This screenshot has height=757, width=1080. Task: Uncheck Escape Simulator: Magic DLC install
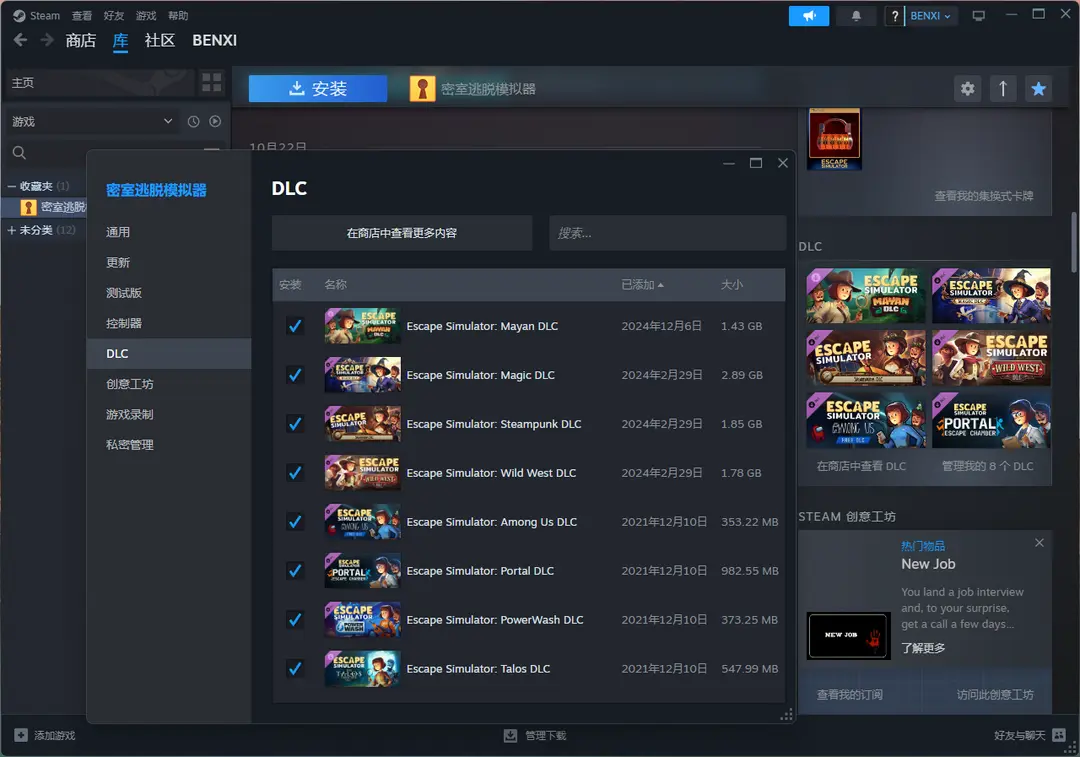(x=295, y=375)
